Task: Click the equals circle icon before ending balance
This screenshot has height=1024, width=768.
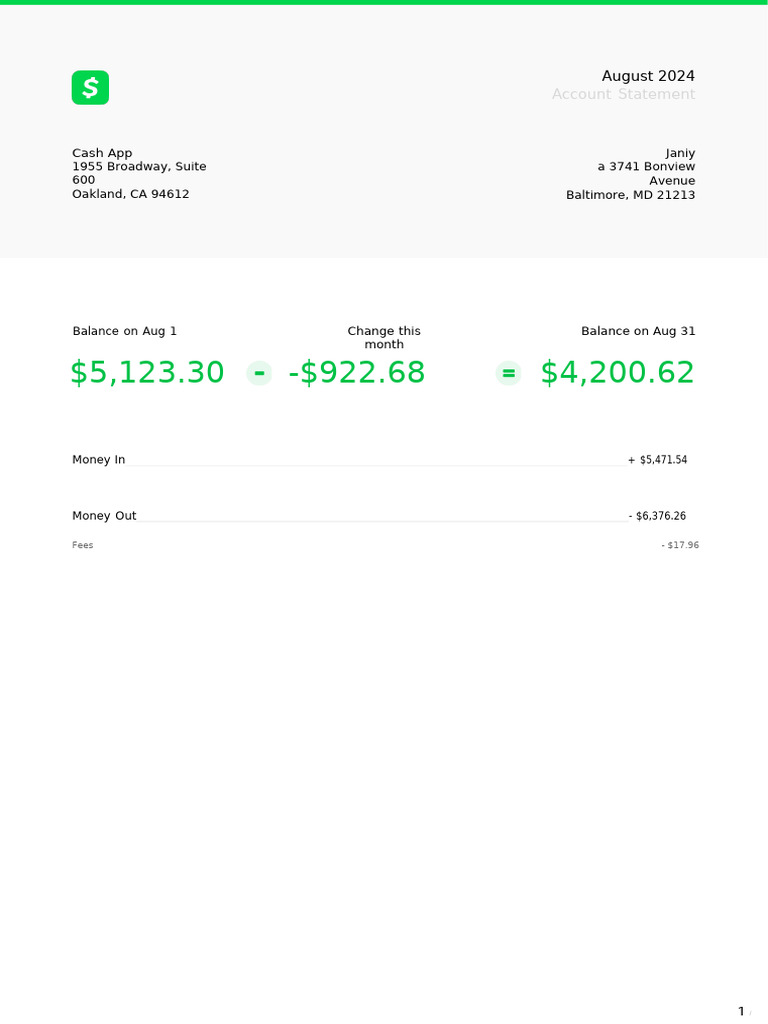Action: click(x=508, y=373)
